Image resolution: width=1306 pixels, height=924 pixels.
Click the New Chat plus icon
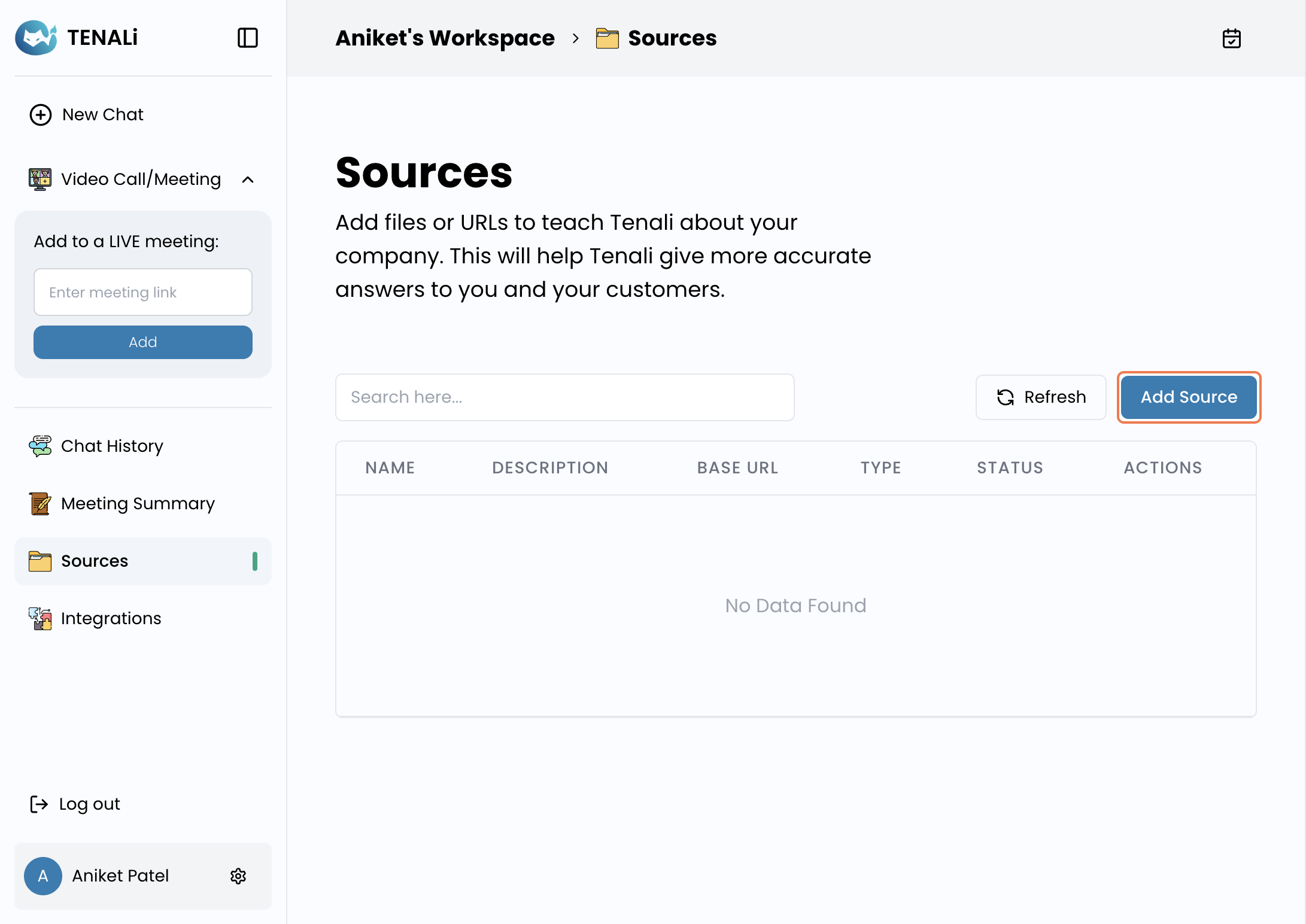(x=41, y=114)
